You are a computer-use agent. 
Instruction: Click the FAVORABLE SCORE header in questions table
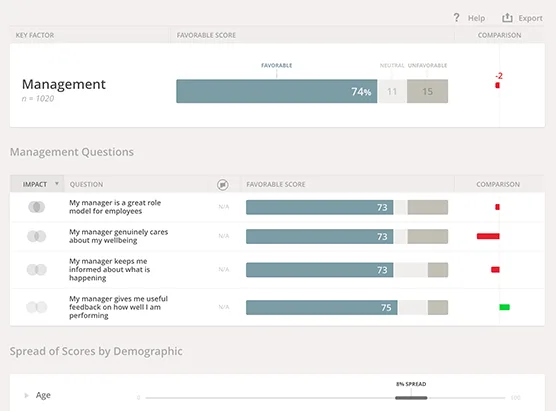point(276,184)
